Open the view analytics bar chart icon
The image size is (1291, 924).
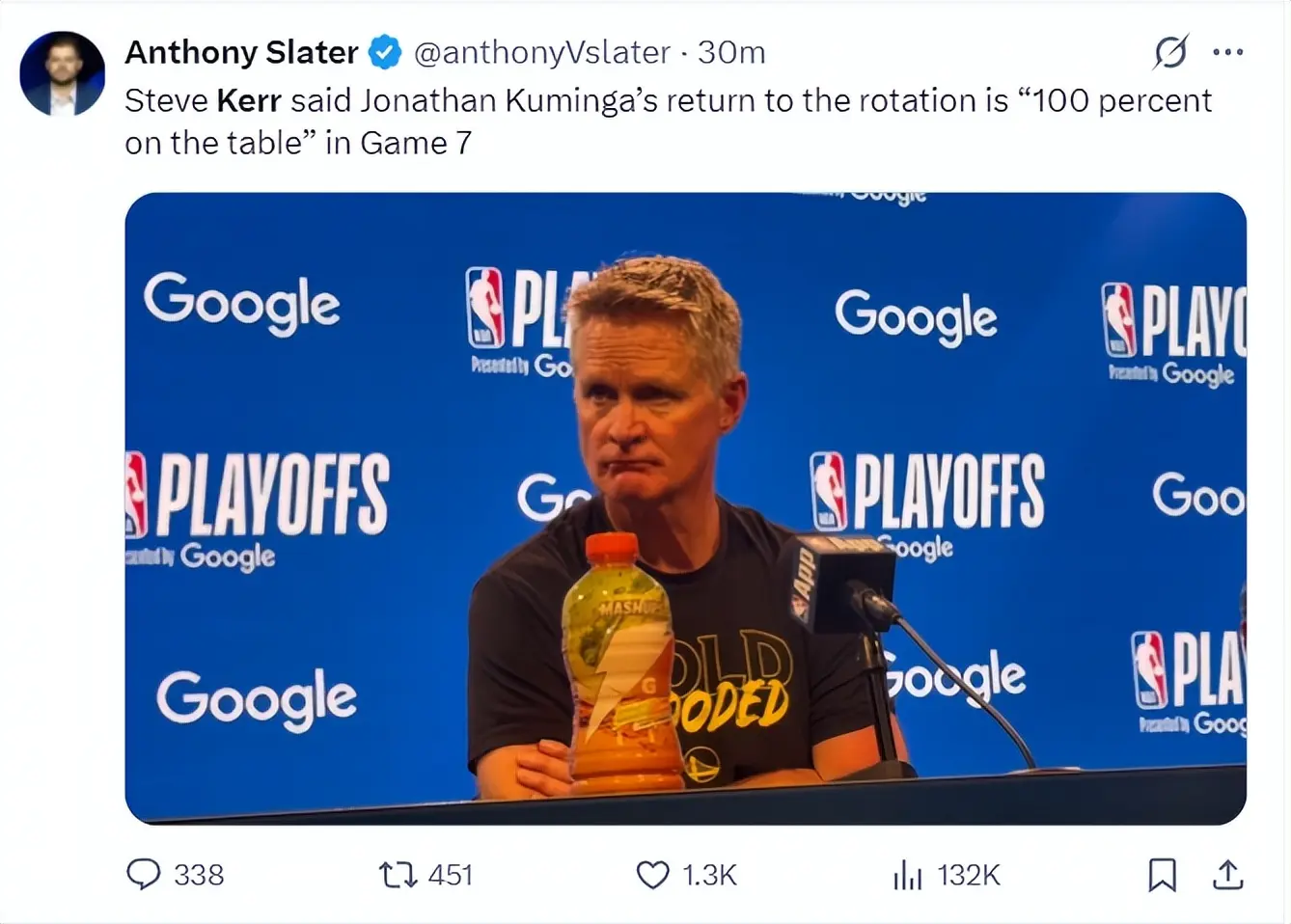(907, 875)
